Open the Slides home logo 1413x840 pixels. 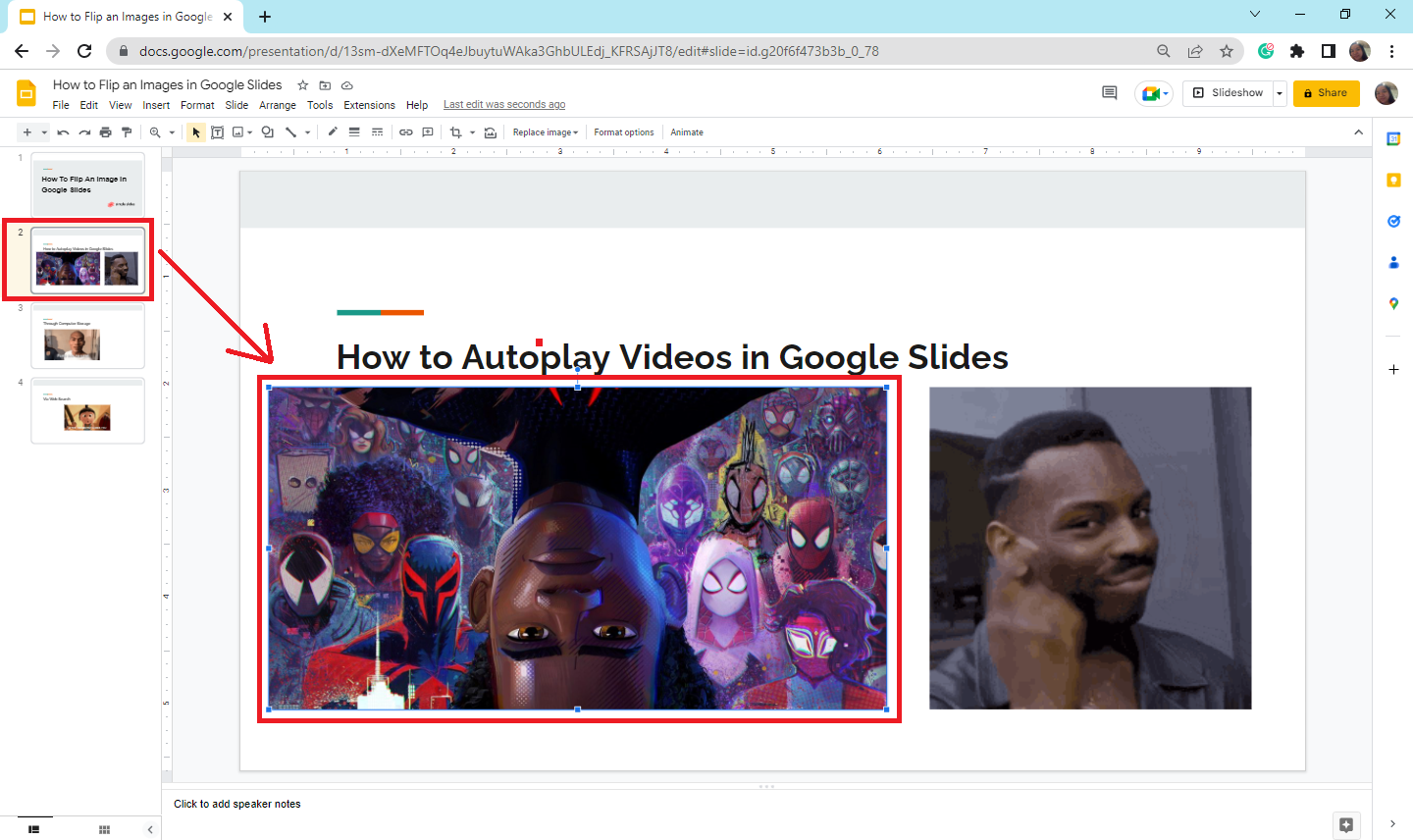click(26, 93)
